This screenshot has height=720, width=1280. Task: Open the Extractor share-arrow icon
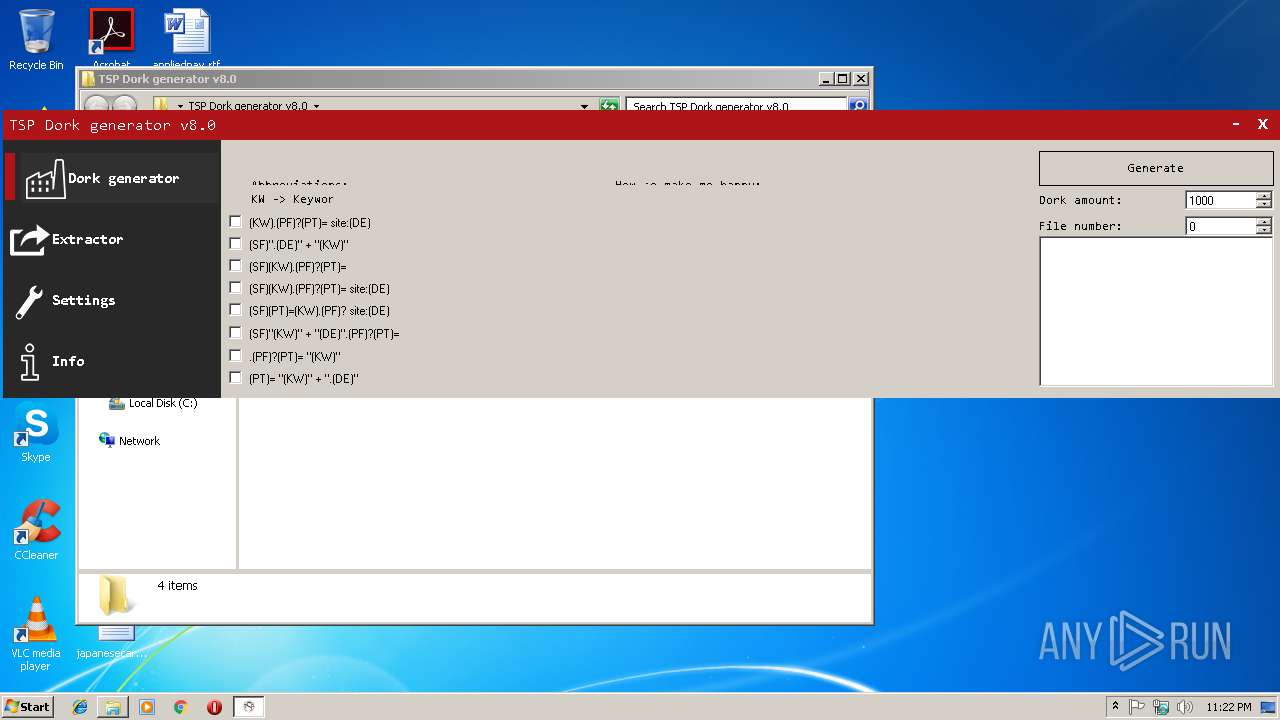[29, 239]
